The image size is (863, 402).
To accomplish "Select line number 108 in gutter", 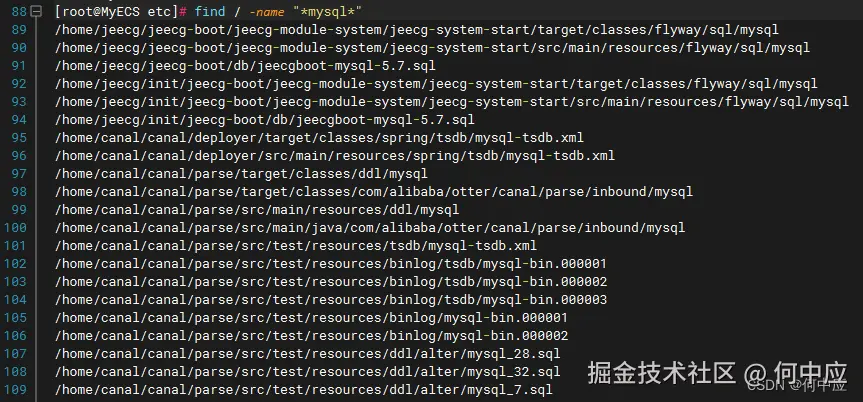I will click(x=15, y=372).
